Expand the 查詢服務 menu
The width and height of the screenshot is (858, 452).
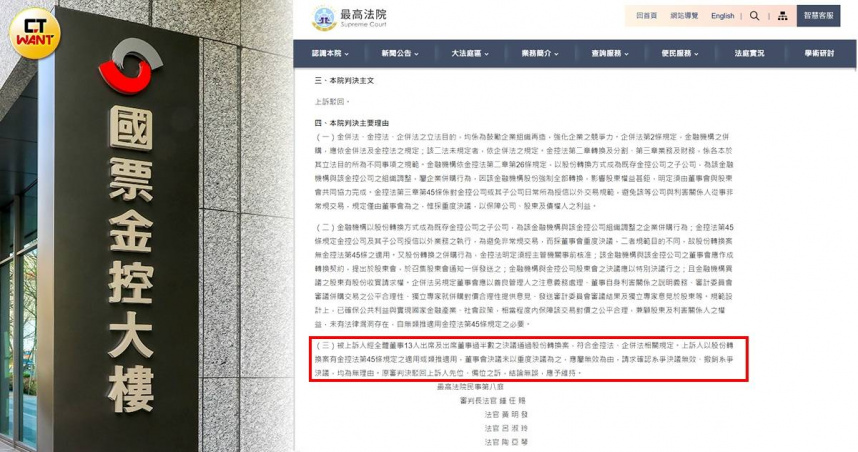(x=610, y=54)
